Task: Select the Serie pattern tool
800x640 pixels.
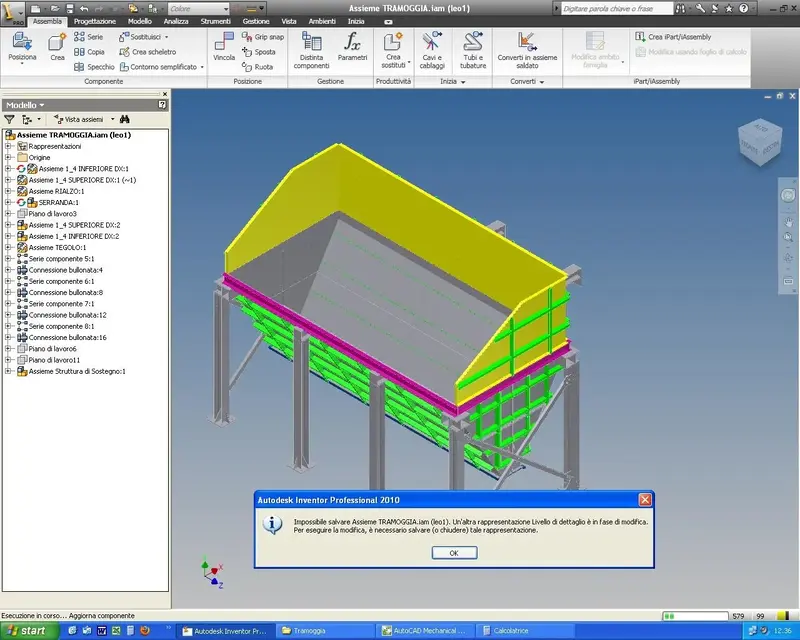Action: (x=88, y=37)
